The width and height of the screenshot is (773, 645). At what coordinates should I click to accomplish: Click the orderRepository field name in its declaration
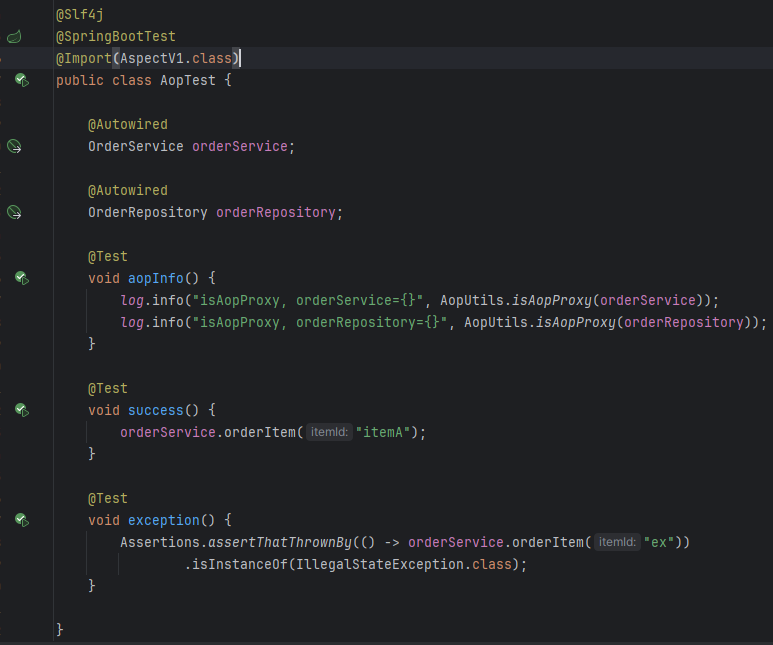point(276,213)
